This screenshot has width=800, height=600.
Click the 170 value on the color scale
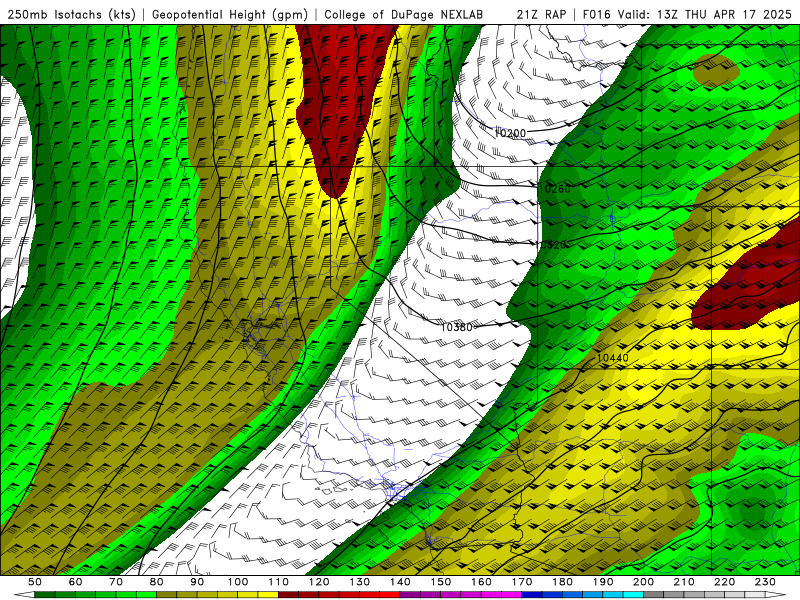pyautogui.click(x=521, y=582)
